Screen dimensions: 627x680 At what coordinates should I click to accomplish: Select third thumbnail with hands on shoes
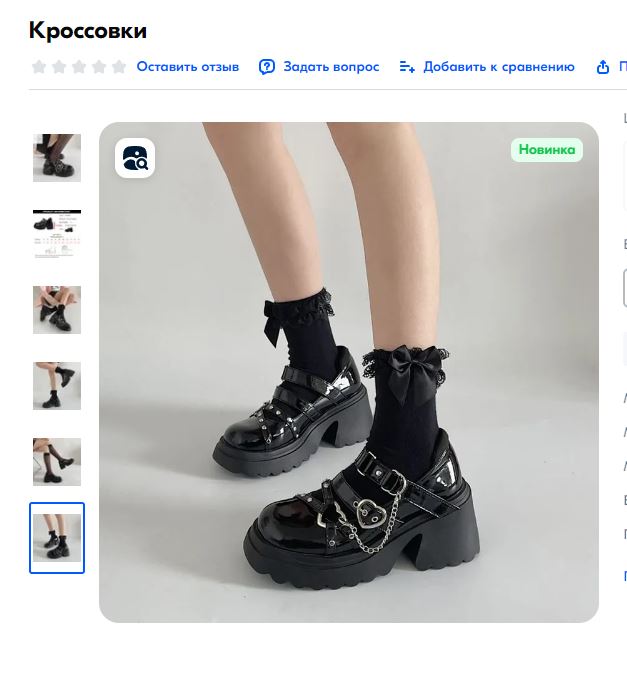pyautogui.click(x=57, y=310)
